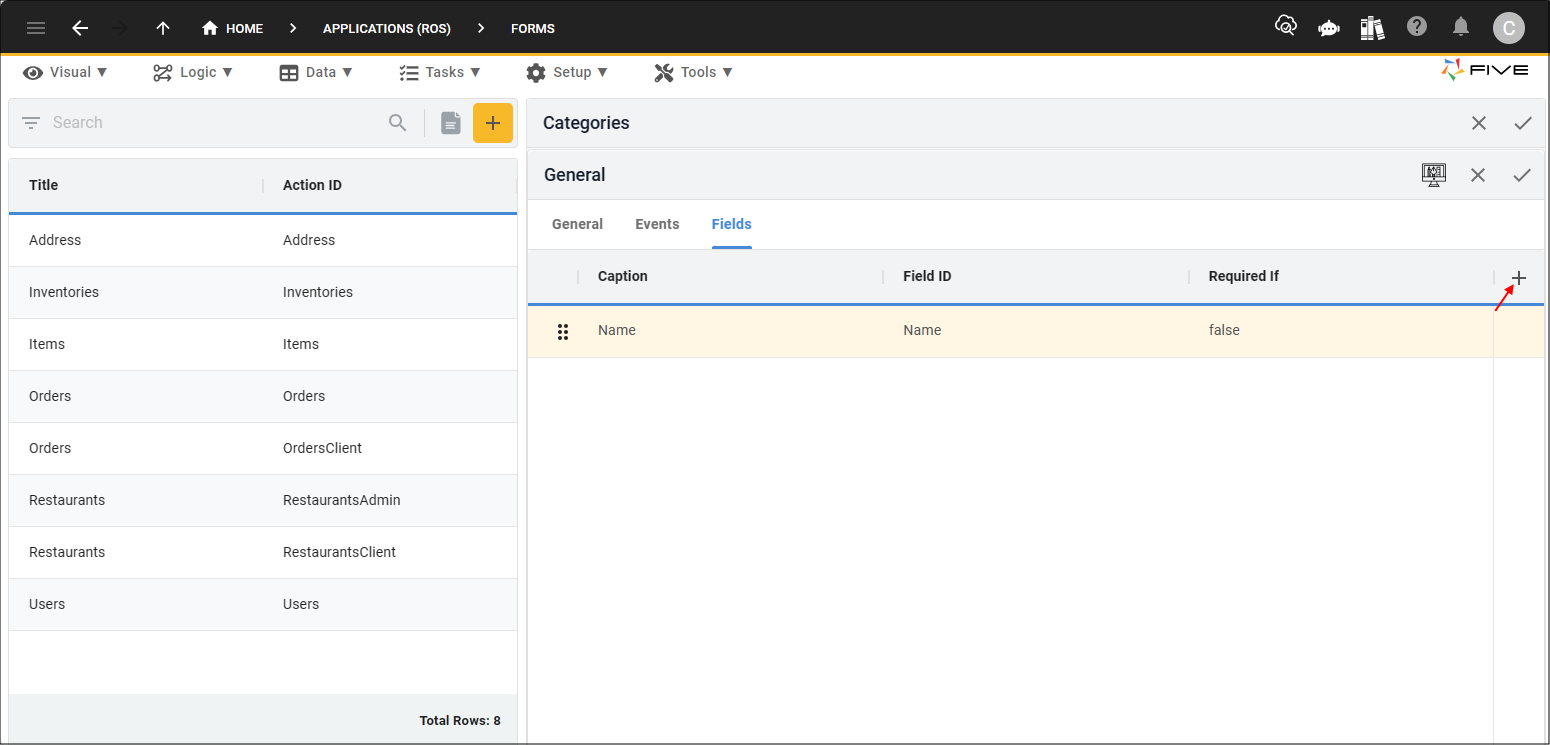This screenshot has width=1550, height=745.
Task: Click 'false' in the Required If column
Action: 1224,330
